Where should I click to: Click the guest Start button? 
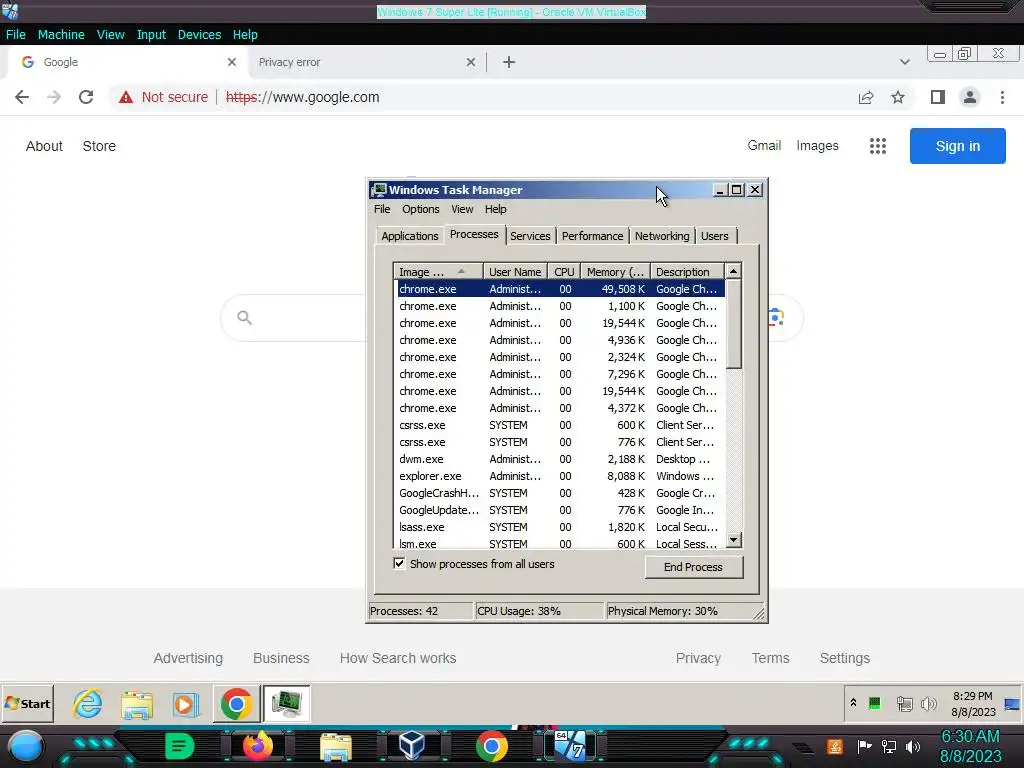click(27, 703)
